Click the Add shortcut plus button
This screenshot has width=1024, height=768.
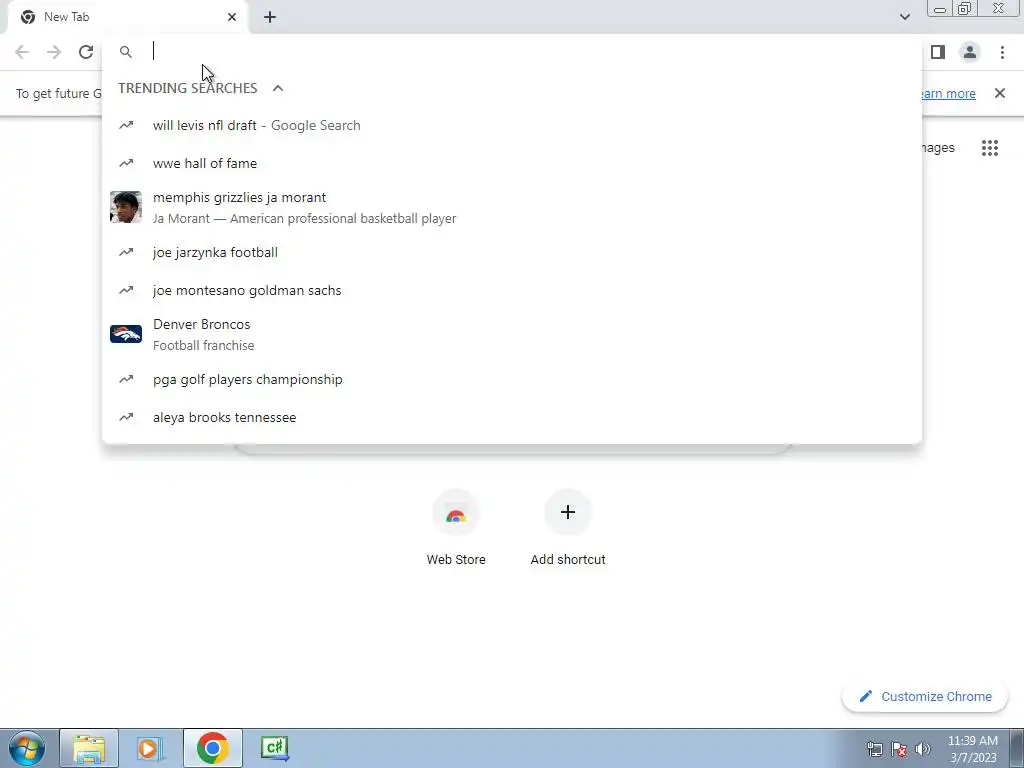coord(568,512)
